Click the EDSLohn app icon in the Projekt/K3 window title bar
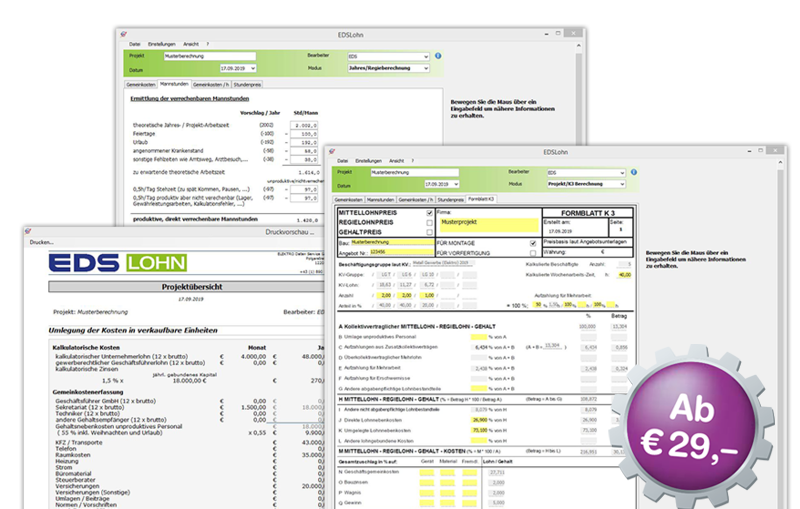 [x=332, y=151]
